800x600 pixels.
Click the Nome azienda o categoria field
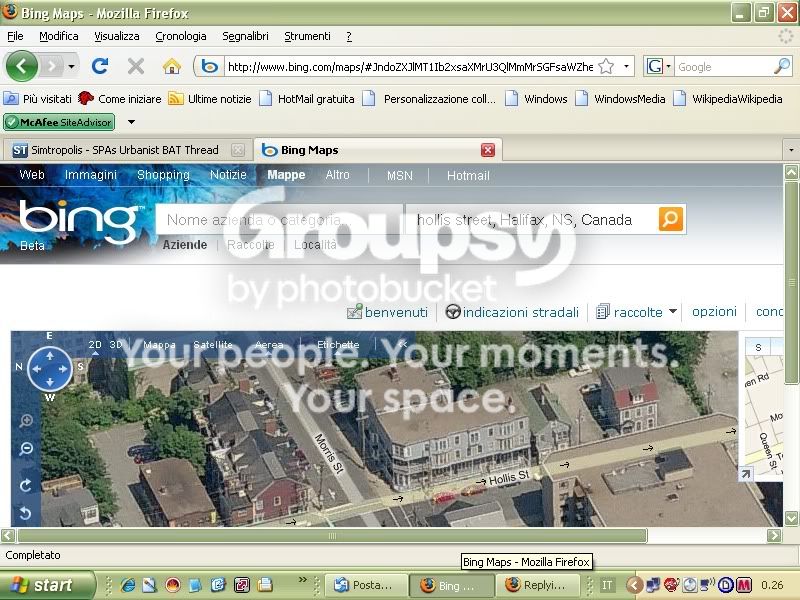tap(280, 220)
